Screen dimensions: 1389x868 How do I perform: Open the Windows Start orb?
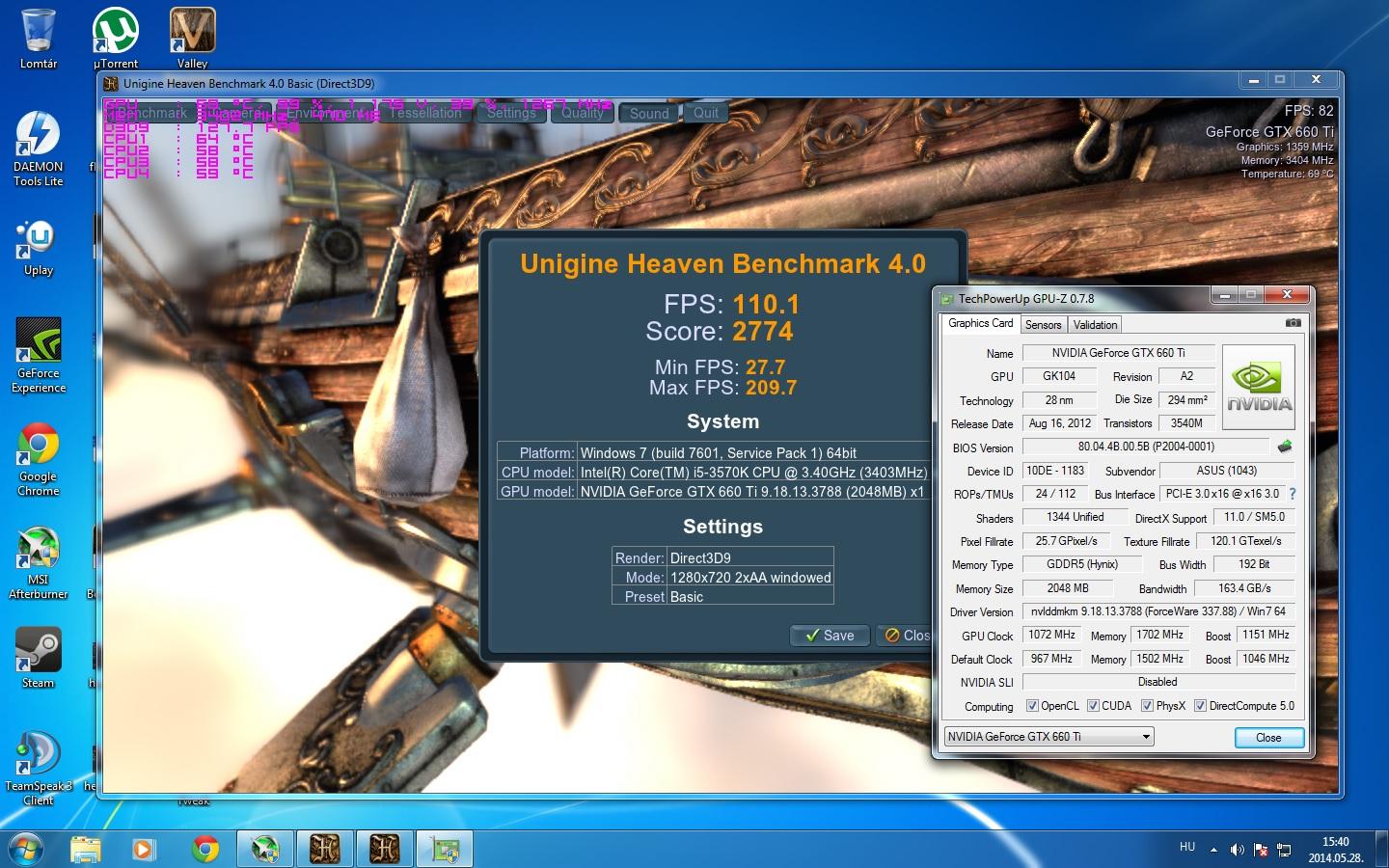pos(26,850)
